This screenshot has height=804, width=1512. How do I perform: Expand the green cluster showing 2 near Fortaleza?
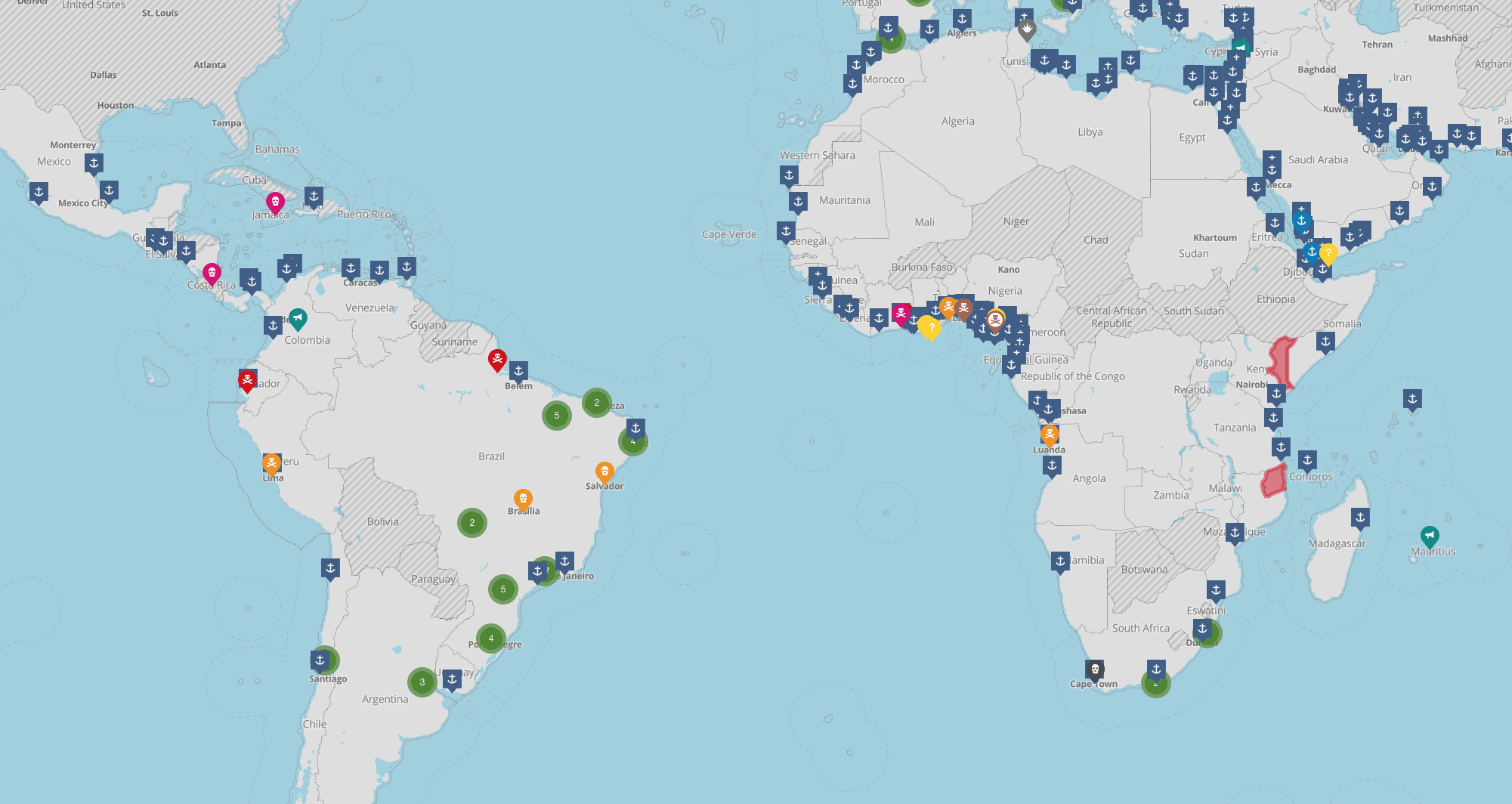tap(595, 403)
